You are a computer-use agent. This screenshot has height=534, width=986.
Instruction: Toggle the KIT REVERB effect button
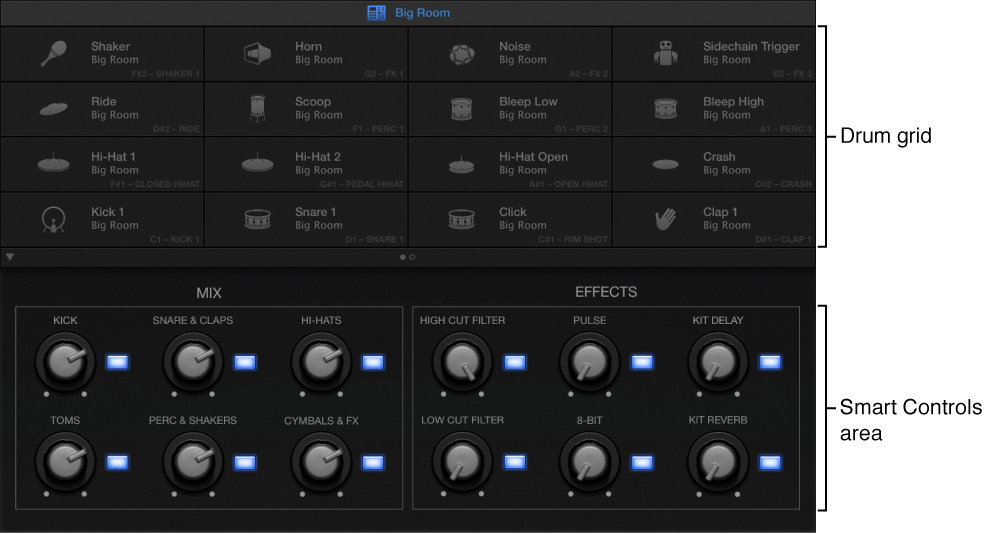[x=770, y=463]
